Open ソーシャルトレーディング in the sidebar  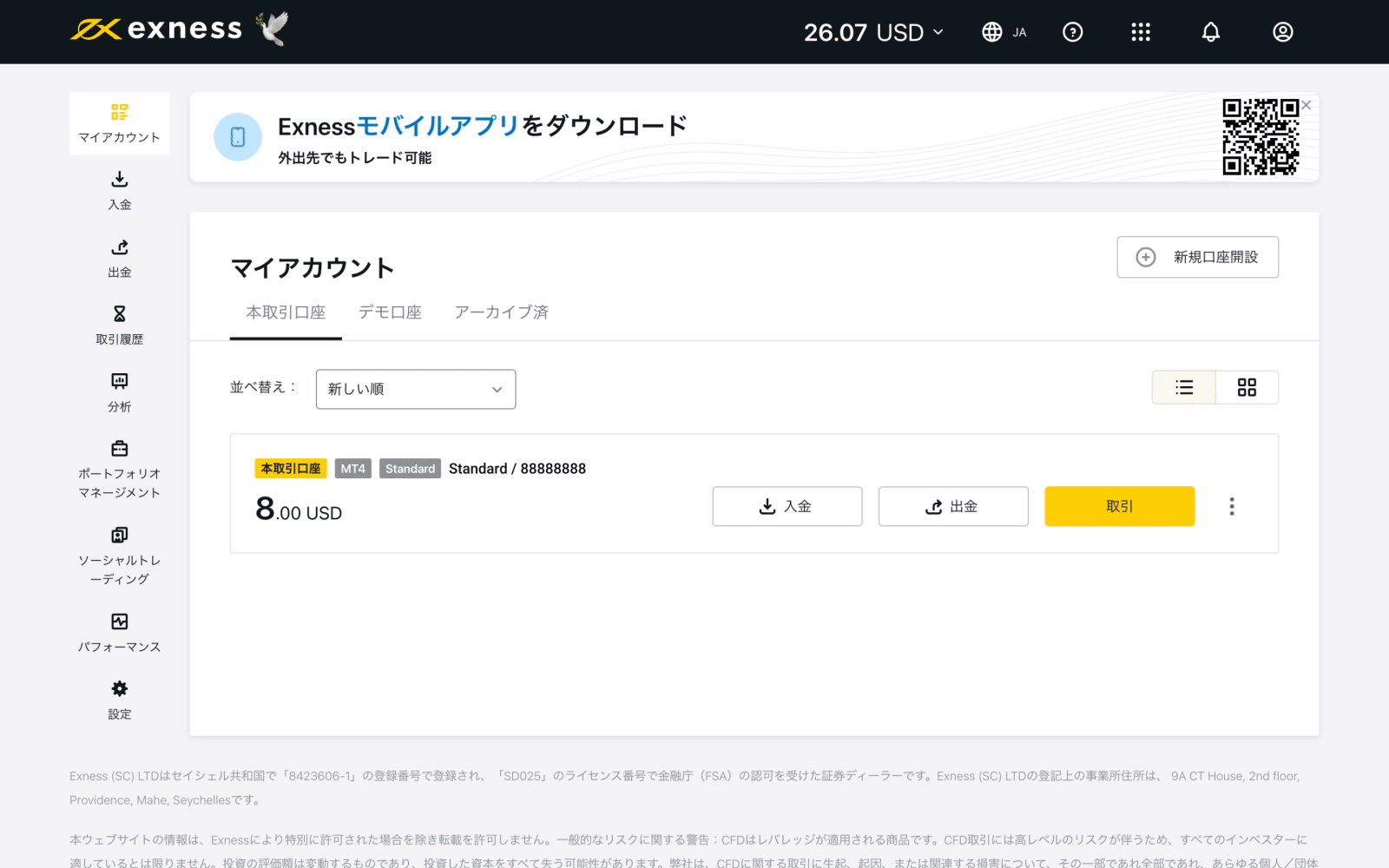pos(120,556)
